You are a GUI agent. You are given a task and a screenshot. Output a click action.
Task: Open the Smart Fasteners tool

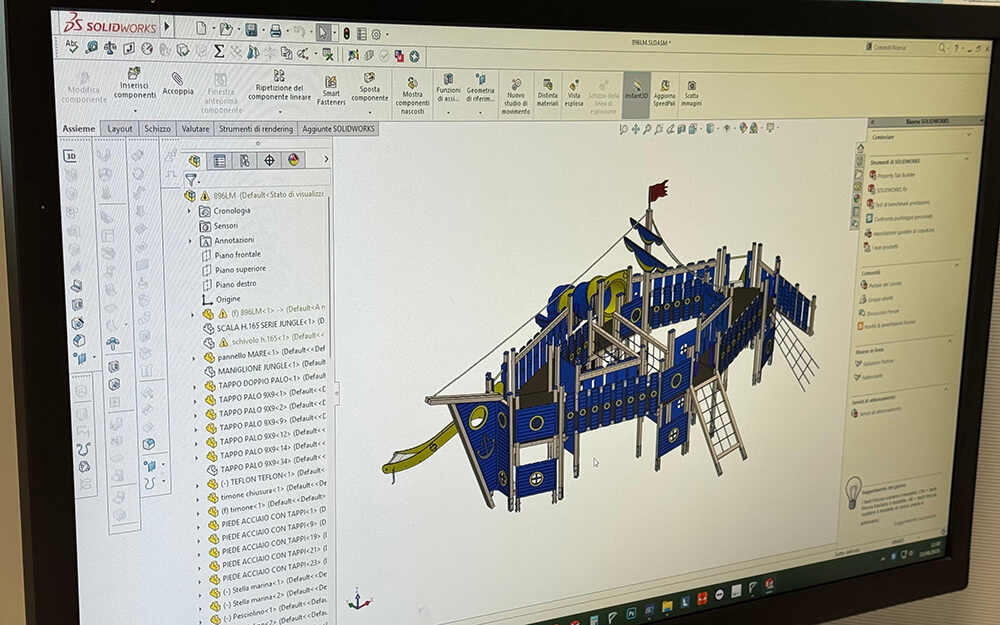click(330, 82)
